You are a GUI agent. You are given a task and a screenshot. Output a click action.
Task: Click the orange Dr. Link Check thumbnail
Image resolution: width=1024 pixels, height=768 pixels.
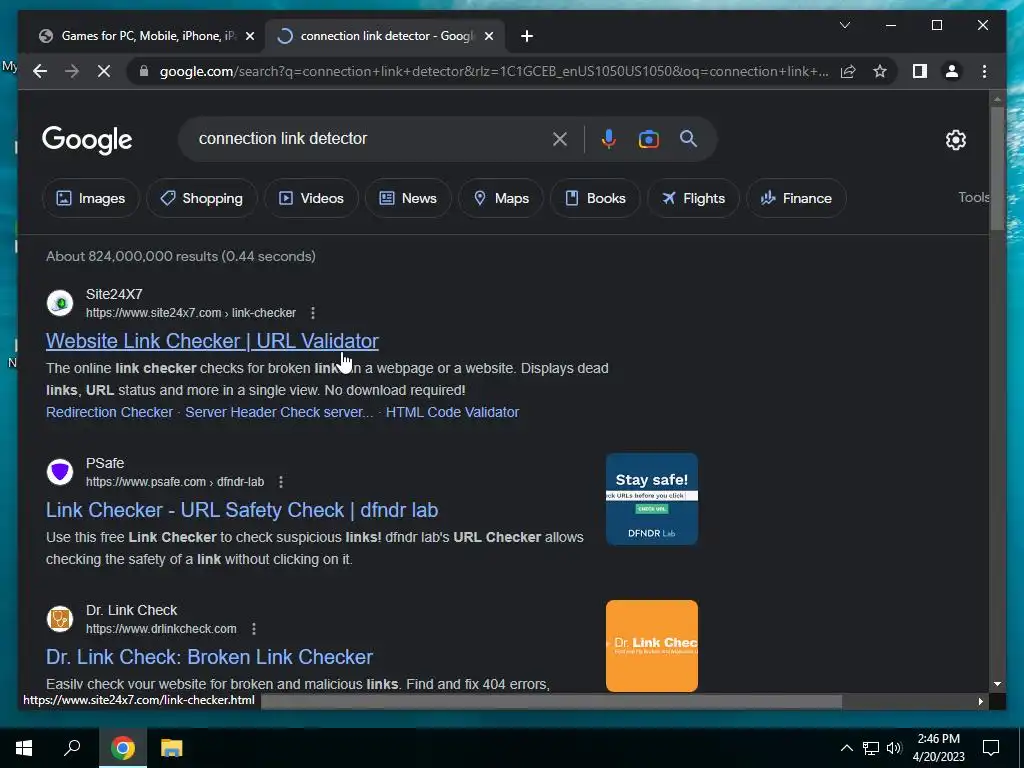click(652, 646)
